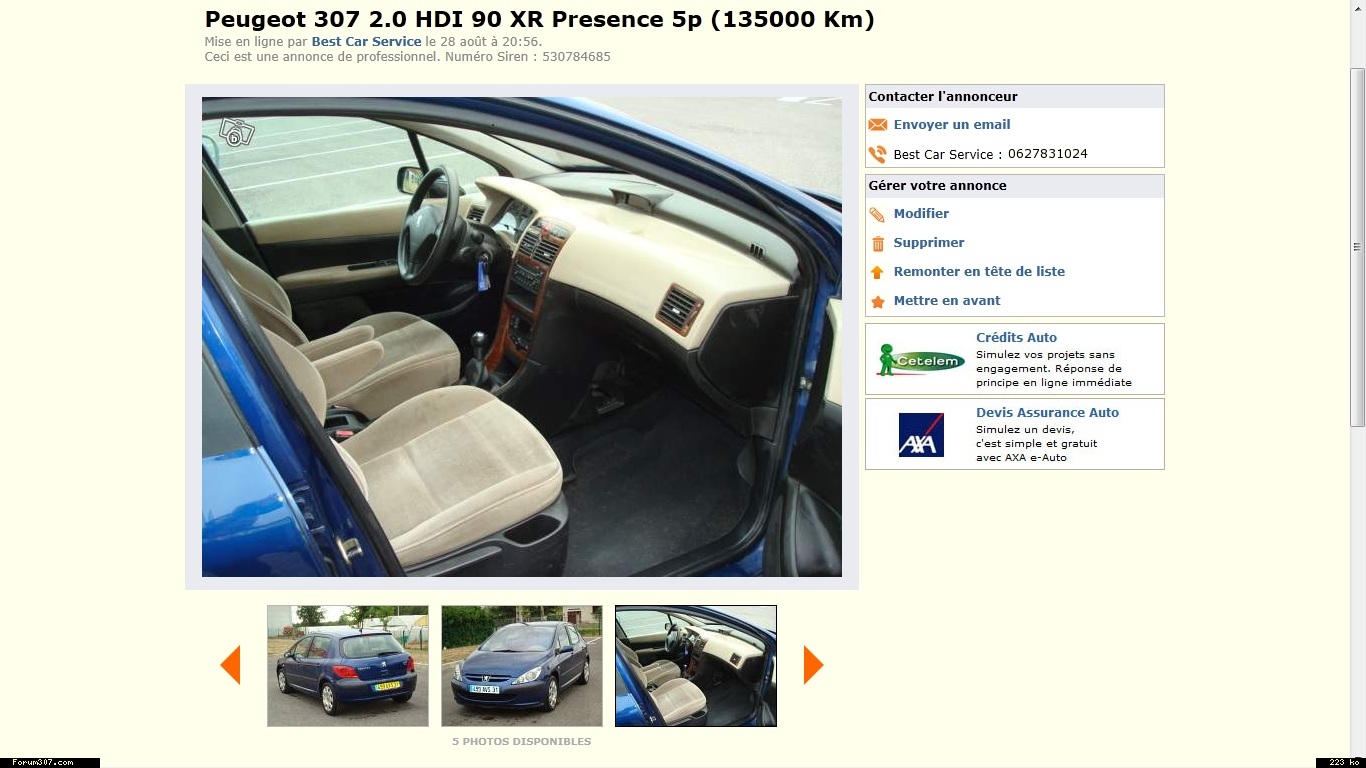The width and height of the screenshot is (1366, 768).
Task: Click the trash bin icon beside Supprimer
Action: tap(878, 243)
